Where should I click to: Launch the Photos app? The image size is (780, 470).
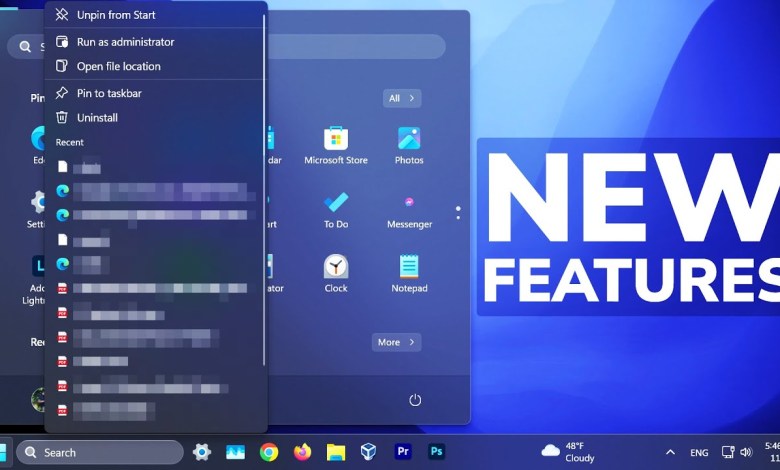tap(409, 145)
